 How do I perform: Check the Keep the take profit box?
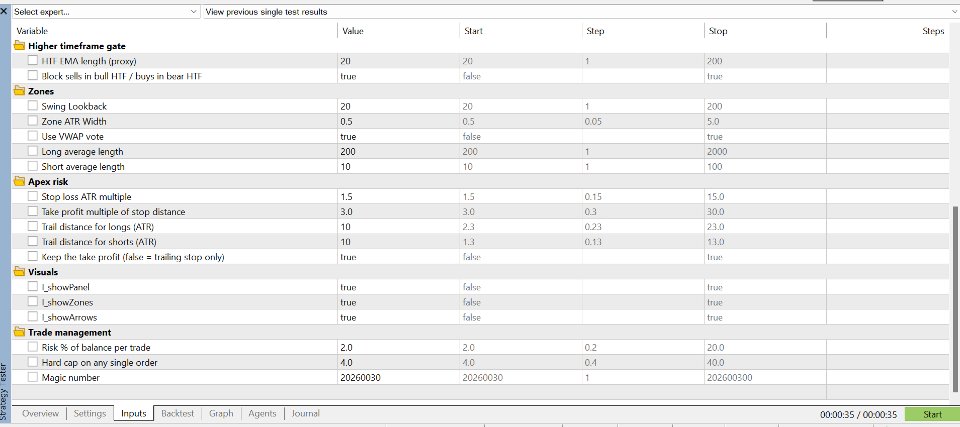point(32,257)
